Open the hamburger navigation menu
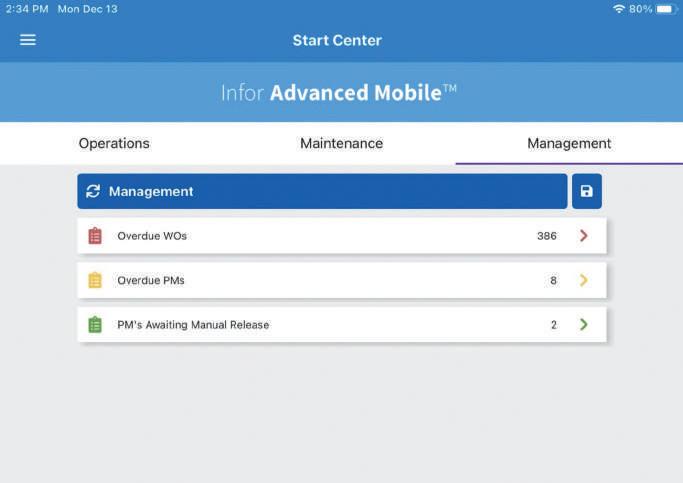 27,40
